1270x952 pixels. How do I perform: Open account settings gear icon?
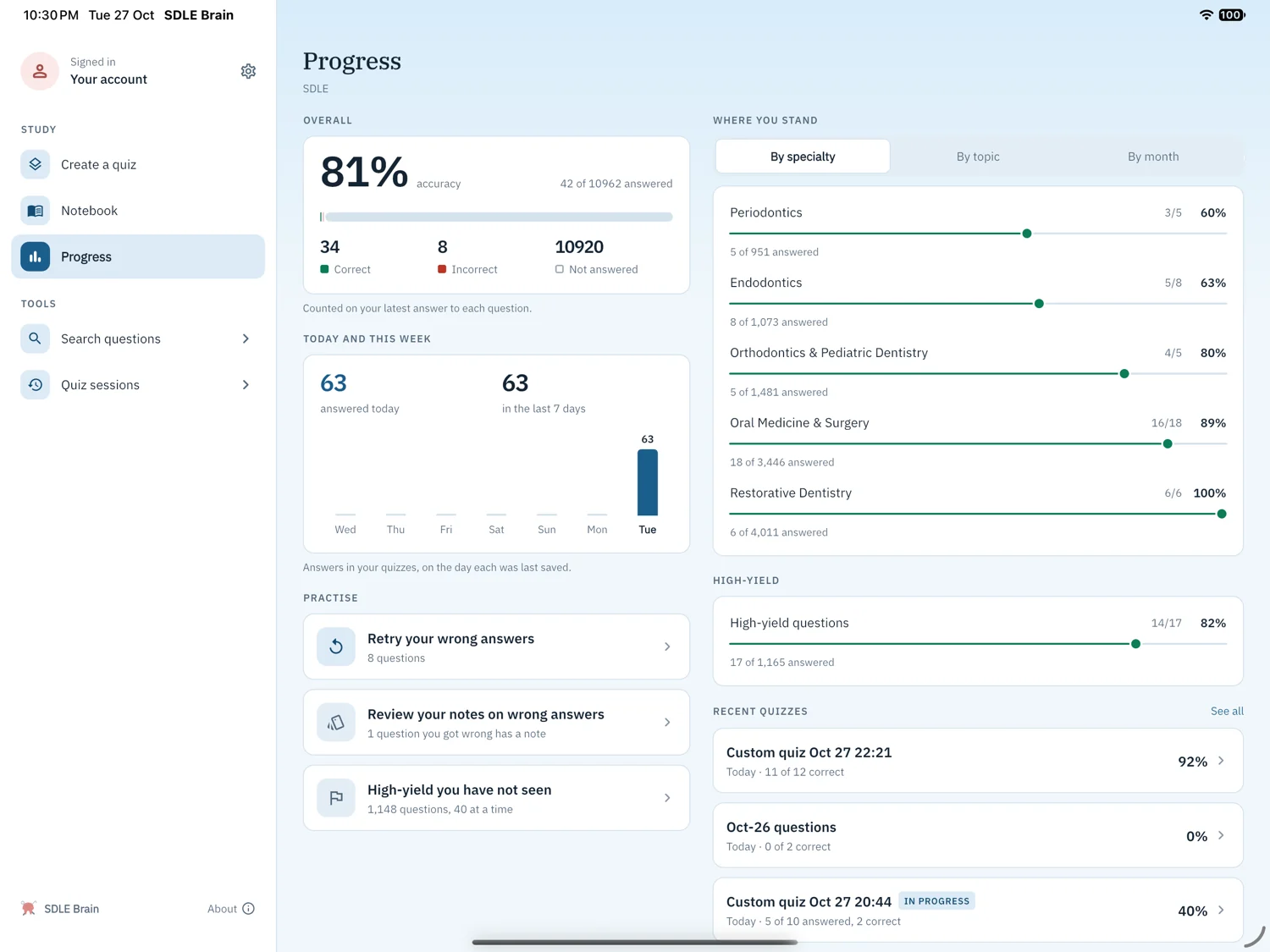tap(248, 71)
